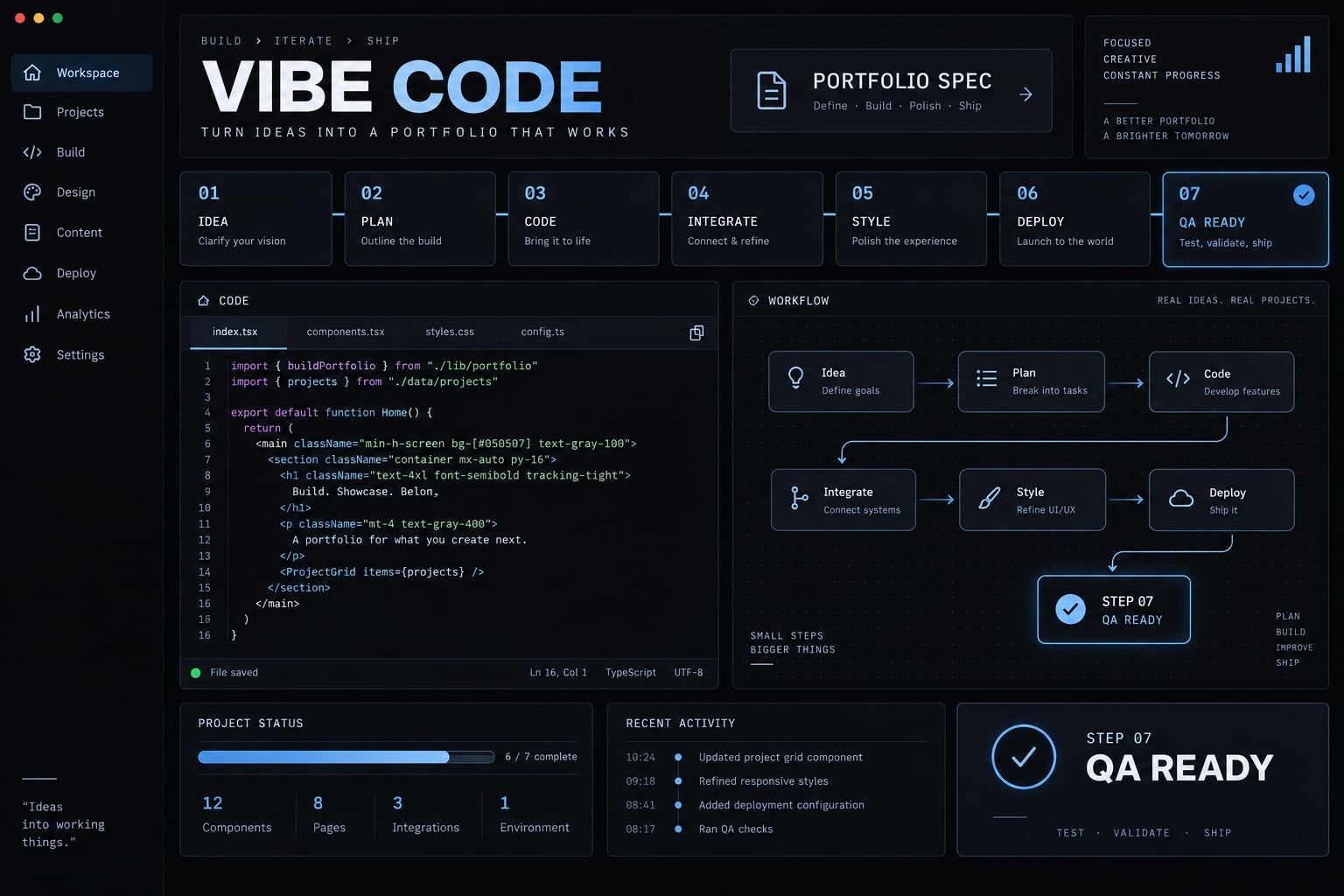Copy code using the copy icon

[x=696, y=332]
